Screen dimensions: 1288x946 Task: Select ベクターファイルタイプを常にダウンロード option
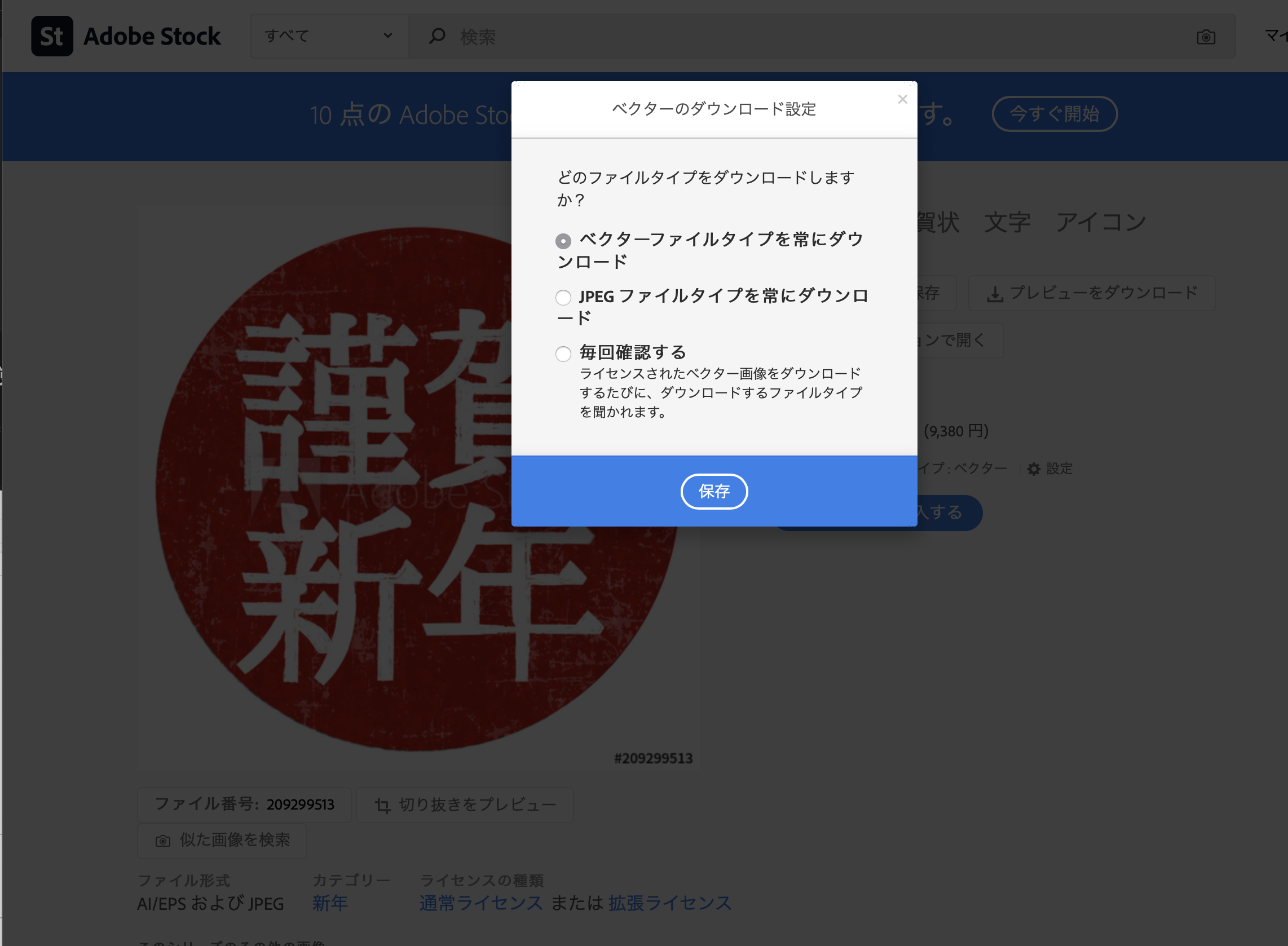pos(563,241)
